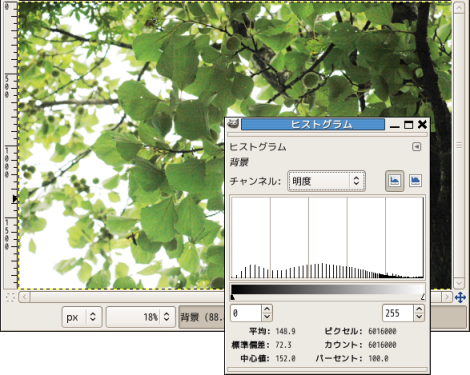Click the high range field showing 255
470x375 pixels.
coord(397,313)
